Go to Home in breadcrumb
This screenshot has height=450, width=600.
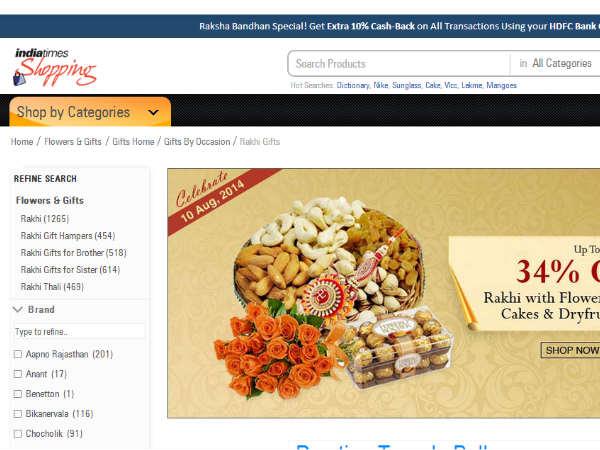point(22,142)
